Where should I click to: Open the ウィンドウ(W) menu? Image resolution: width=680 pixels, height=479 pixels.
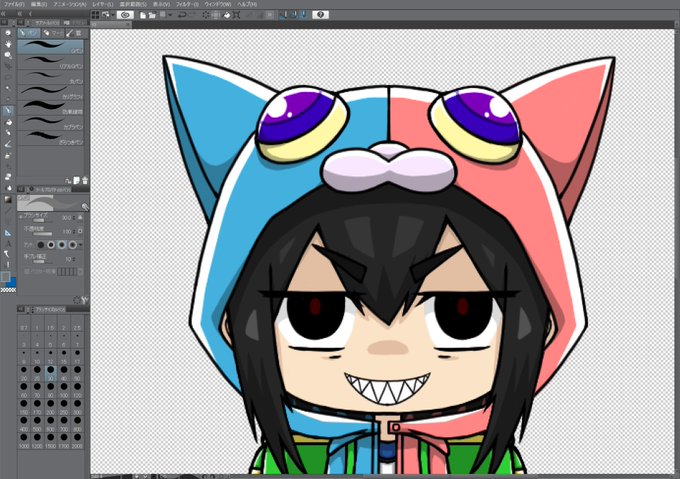pos(218,4)
